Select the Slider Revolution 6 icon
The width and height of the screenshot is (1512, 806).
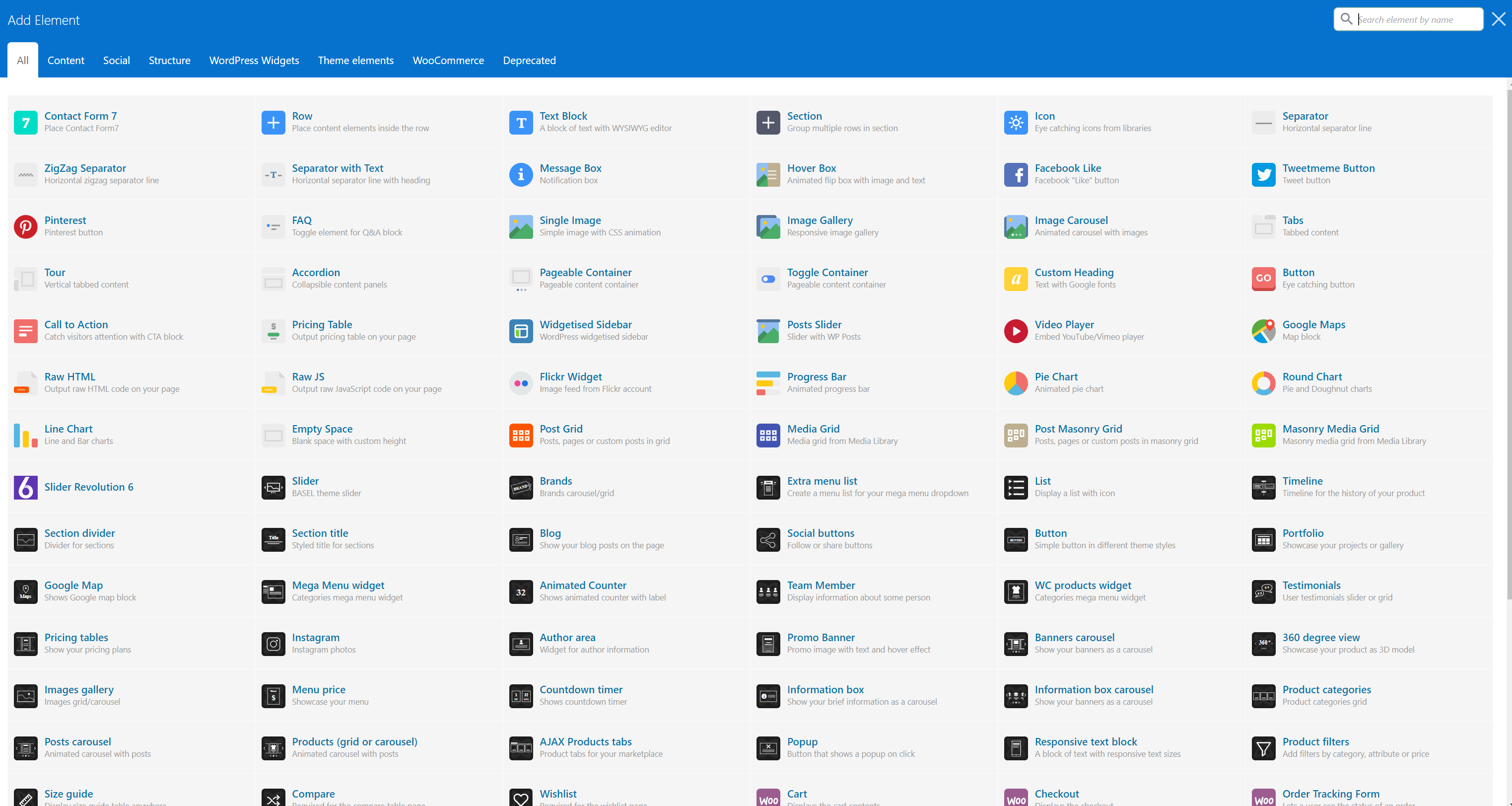click(25, 487)
